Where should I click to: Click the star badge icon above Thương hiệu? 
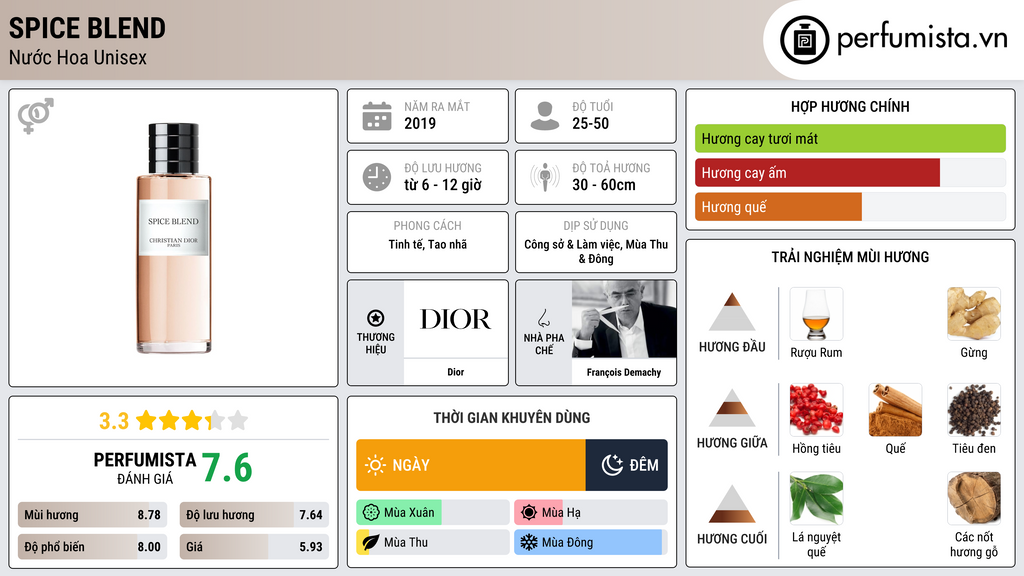375,318
